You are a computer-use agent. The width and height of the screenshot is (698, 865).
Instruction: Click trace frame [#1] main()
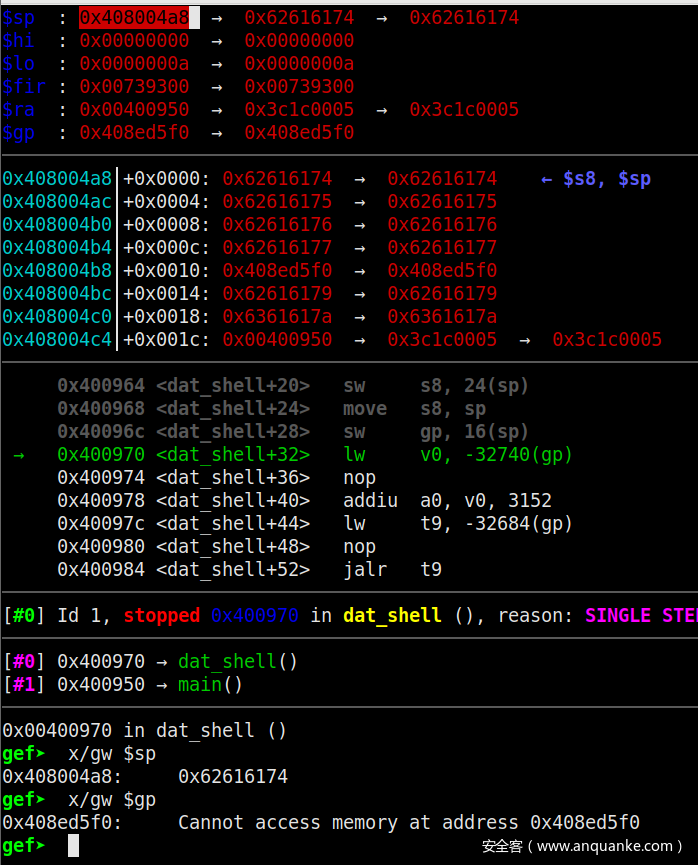coord(123,685)
